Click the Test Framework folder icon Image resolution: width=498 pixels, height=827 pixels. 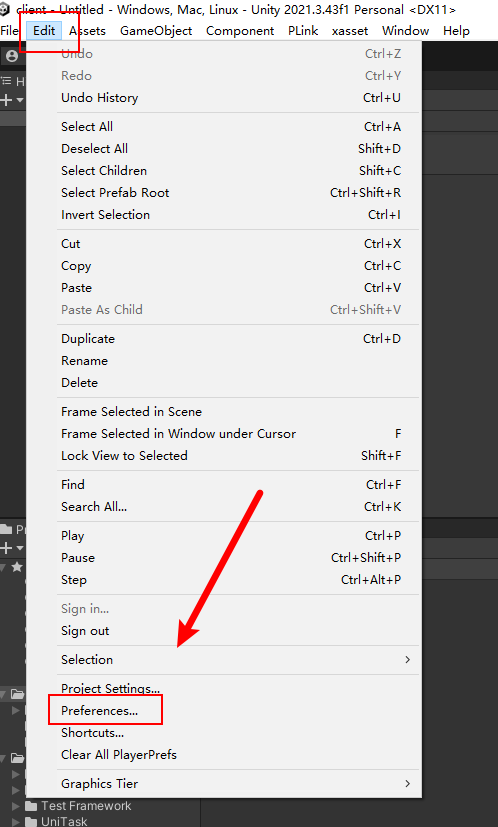point(32,806)
